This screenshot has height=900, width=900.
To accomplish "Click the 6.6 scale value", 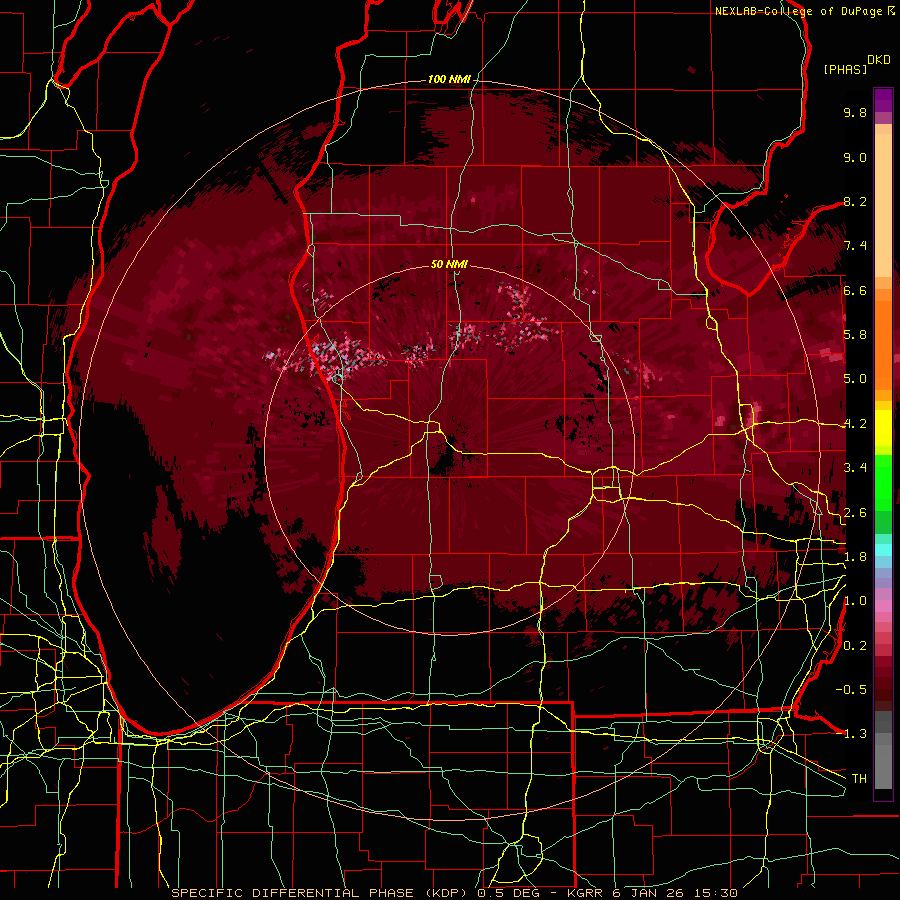I will coord(855,290).
